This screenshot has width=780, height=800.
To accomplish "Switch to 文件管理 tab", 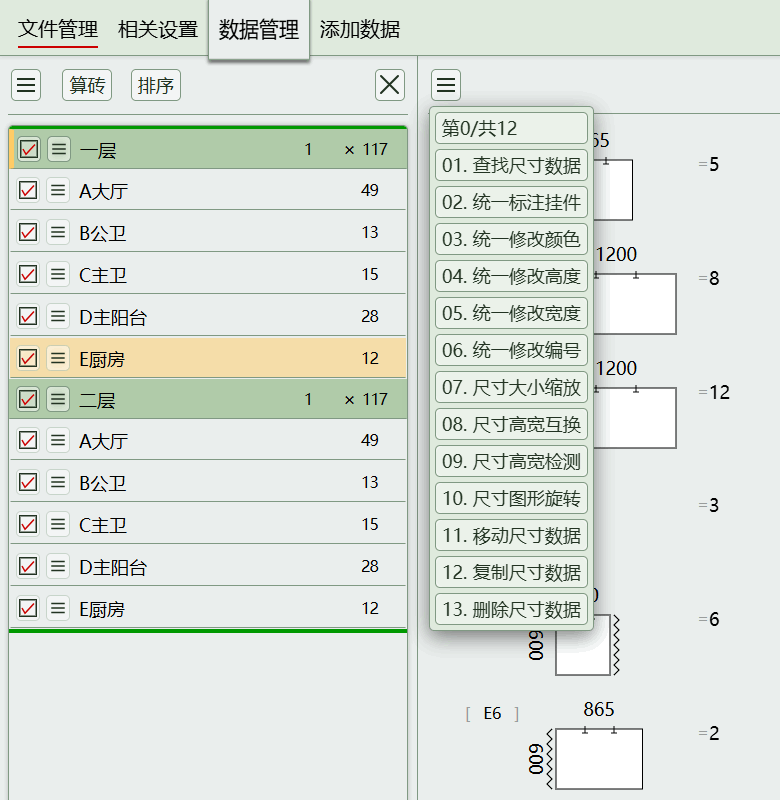I will pyautogui.click(x=58, y=30).
